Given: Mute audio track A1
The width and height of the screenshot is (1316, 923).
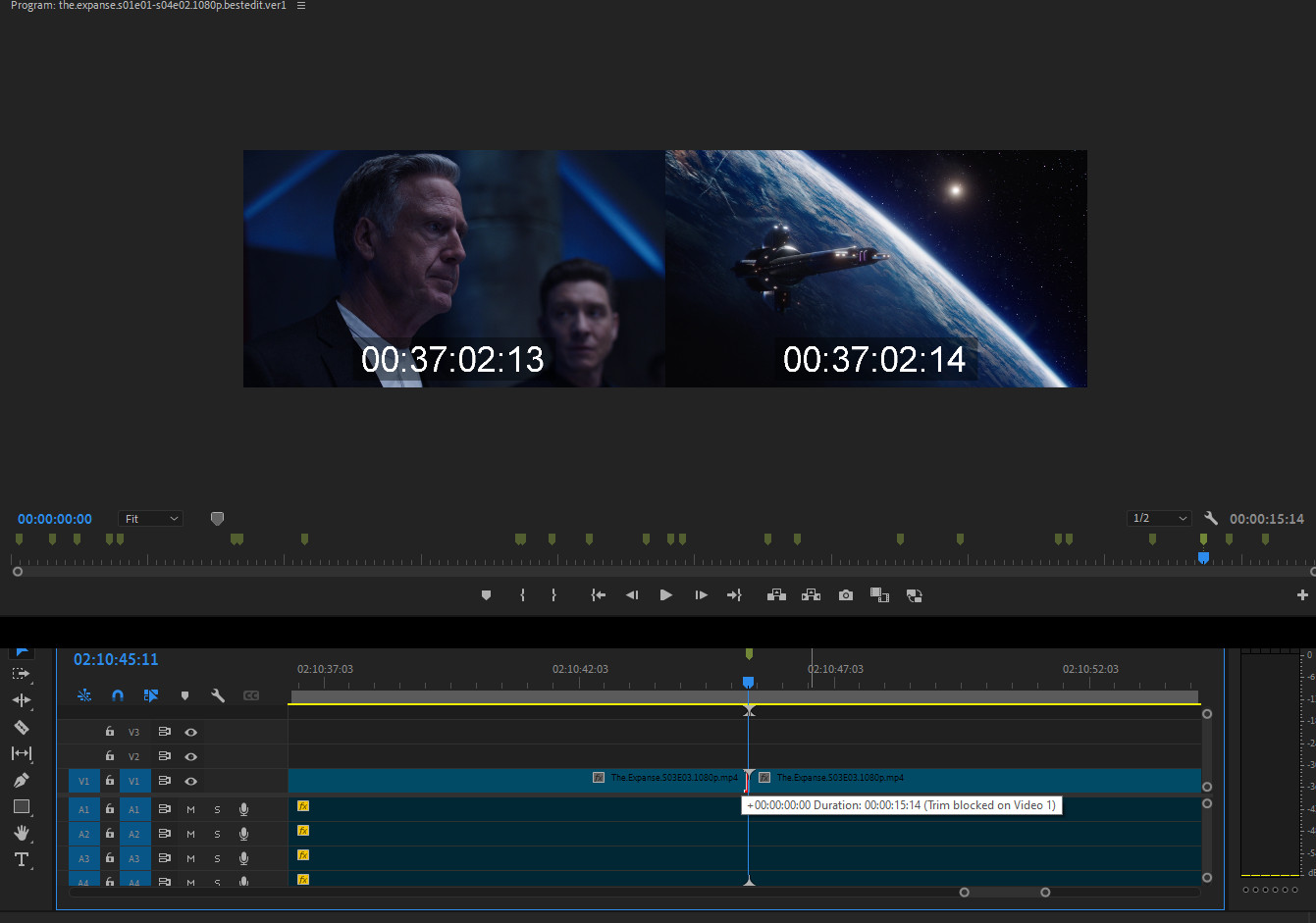Looking at the screenshot, I should click(x=191, y=809).
